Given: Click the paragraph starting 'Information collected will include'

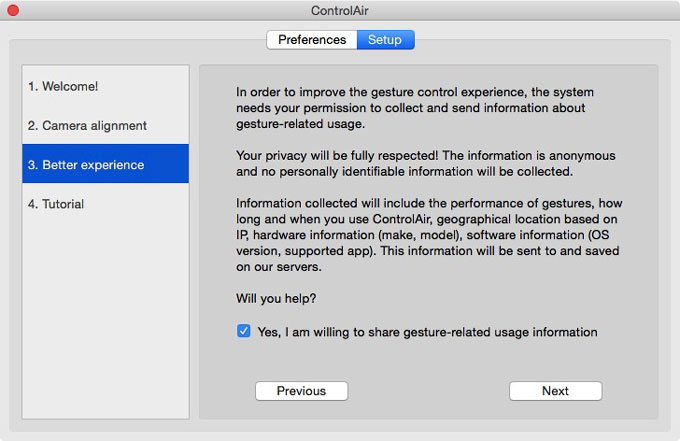Looking at the screenshot, I should 429,235.
